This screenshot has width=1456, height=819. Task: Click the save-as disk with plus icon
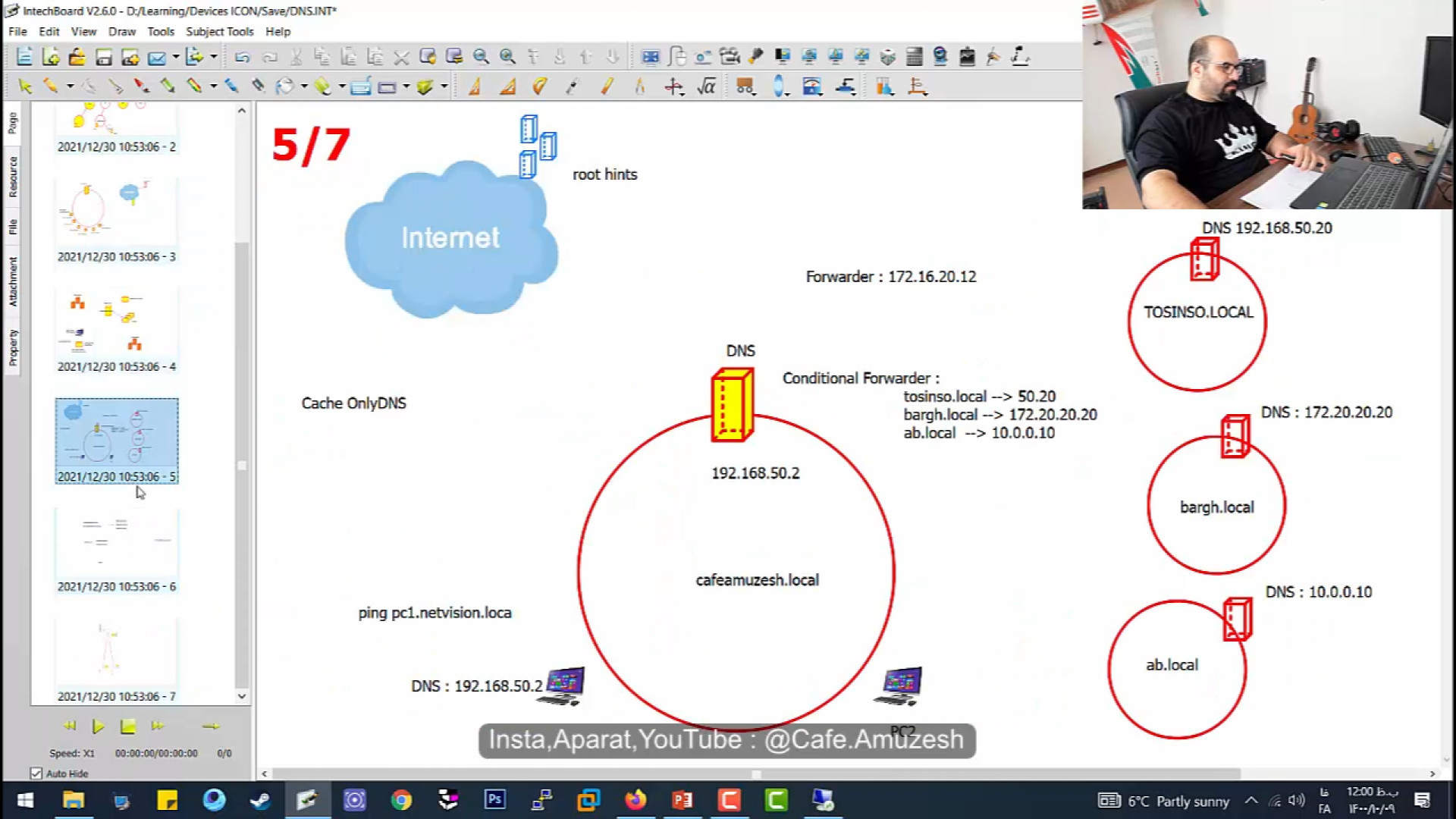pyautogui.click(x=130, y=57)
